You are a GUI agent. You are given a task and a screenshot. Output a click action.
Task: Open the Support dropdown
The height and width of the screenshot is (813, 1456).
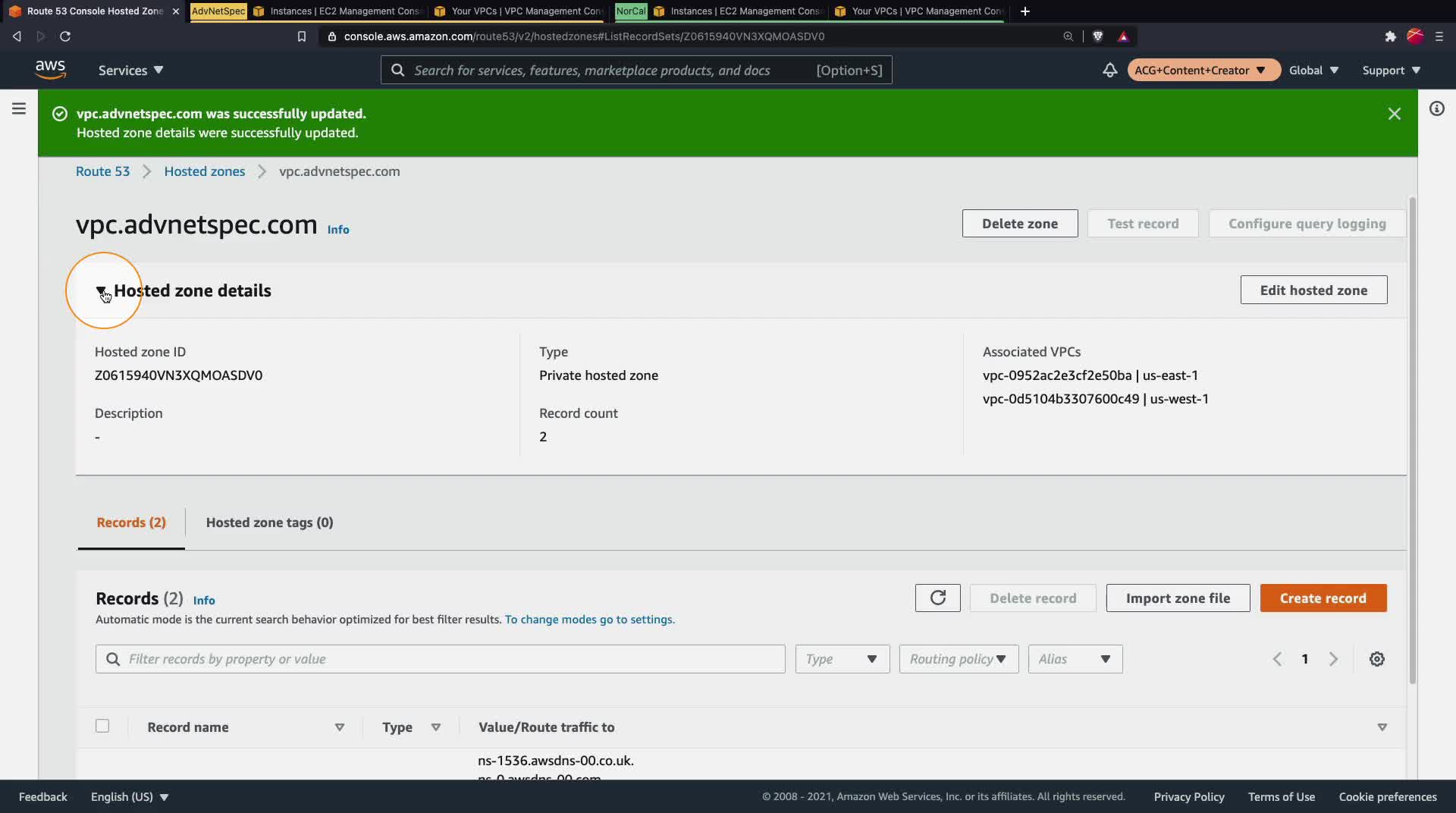pyautogui.click(x=1392, y=70)
